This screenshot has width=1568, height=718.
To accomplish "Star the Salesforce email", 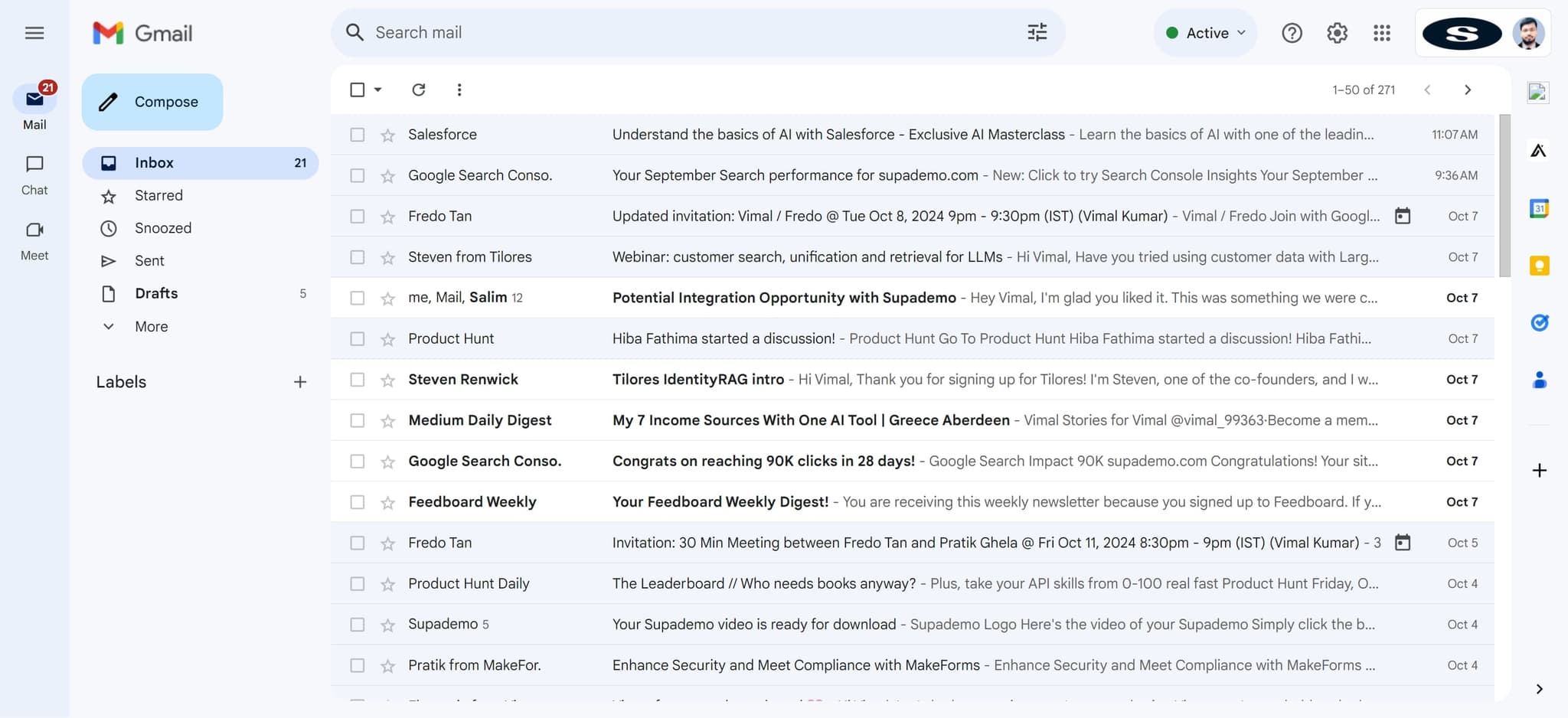I will [x=388, y=135].
